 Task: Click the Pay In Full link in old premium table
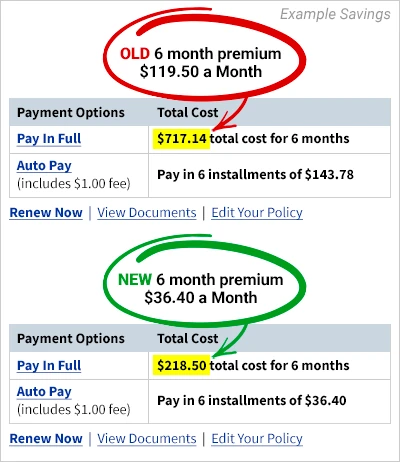coord(49,139)
